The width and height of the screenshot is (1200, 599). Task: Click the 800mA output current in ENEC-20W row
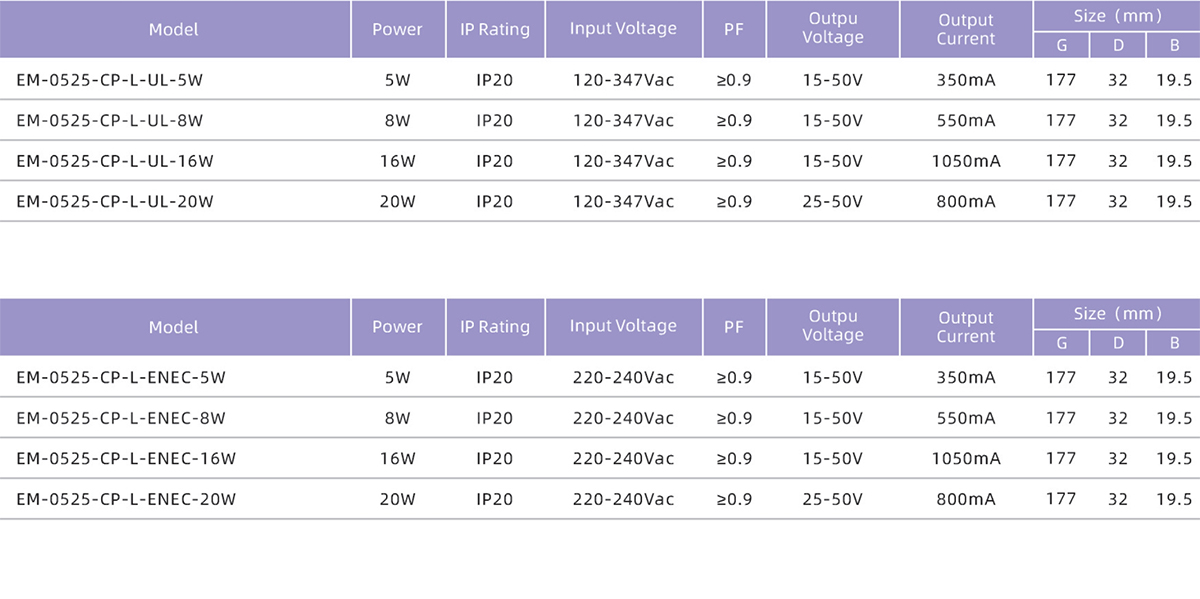(x=966, y=499)
